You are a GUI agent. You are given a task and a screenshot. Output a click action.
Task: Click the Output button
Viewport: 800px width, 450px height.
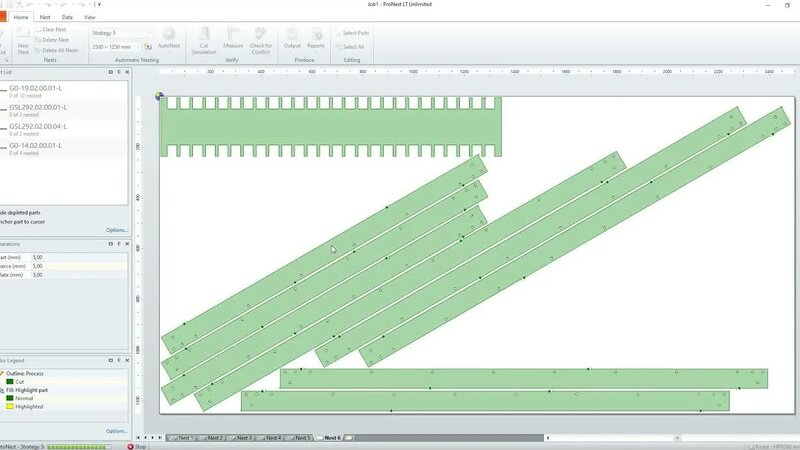point(292,38)
